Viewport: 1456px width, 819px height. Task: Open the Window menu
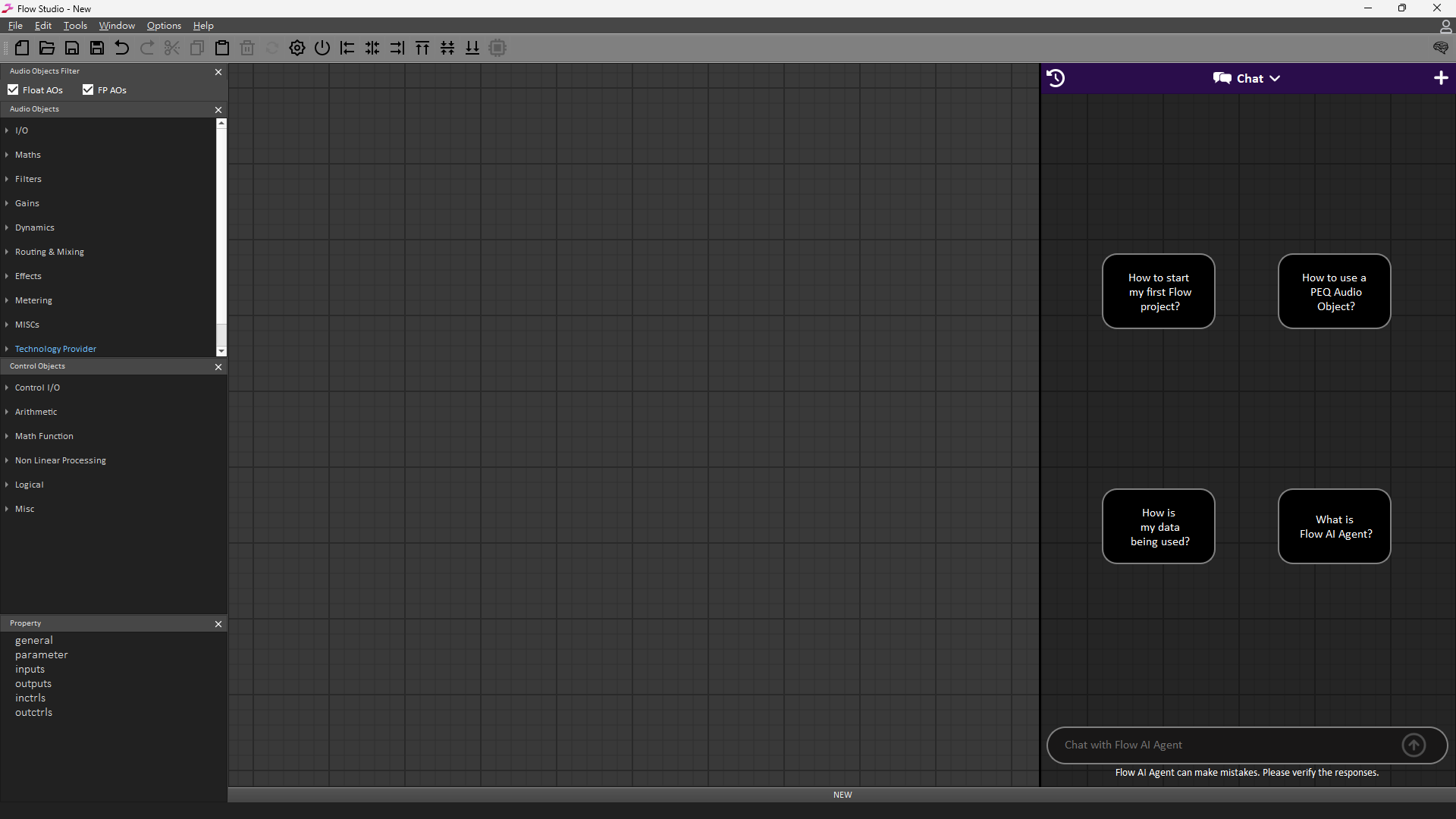[x=117, y=26]
